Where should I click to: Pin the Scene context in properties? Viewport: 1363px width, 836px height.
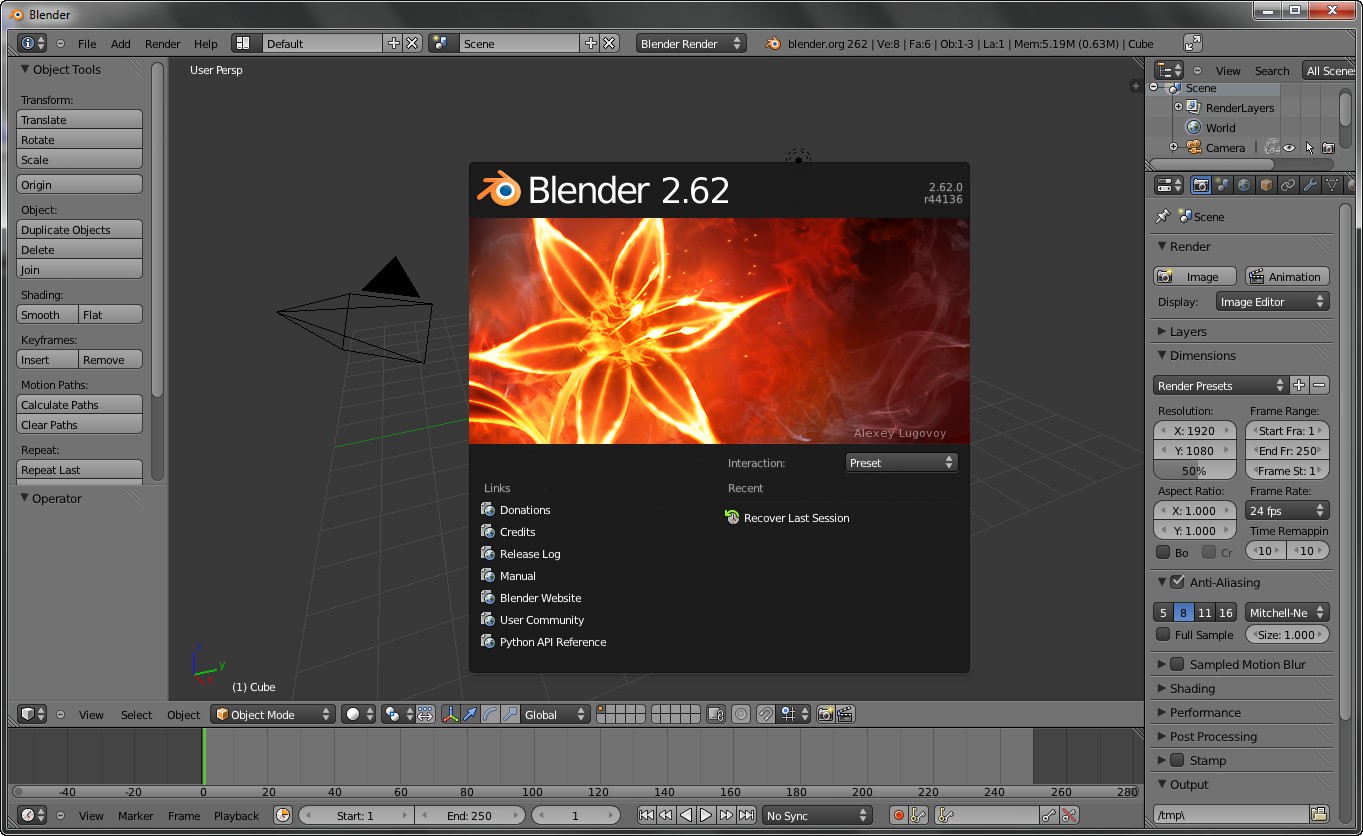(1162, 216)
